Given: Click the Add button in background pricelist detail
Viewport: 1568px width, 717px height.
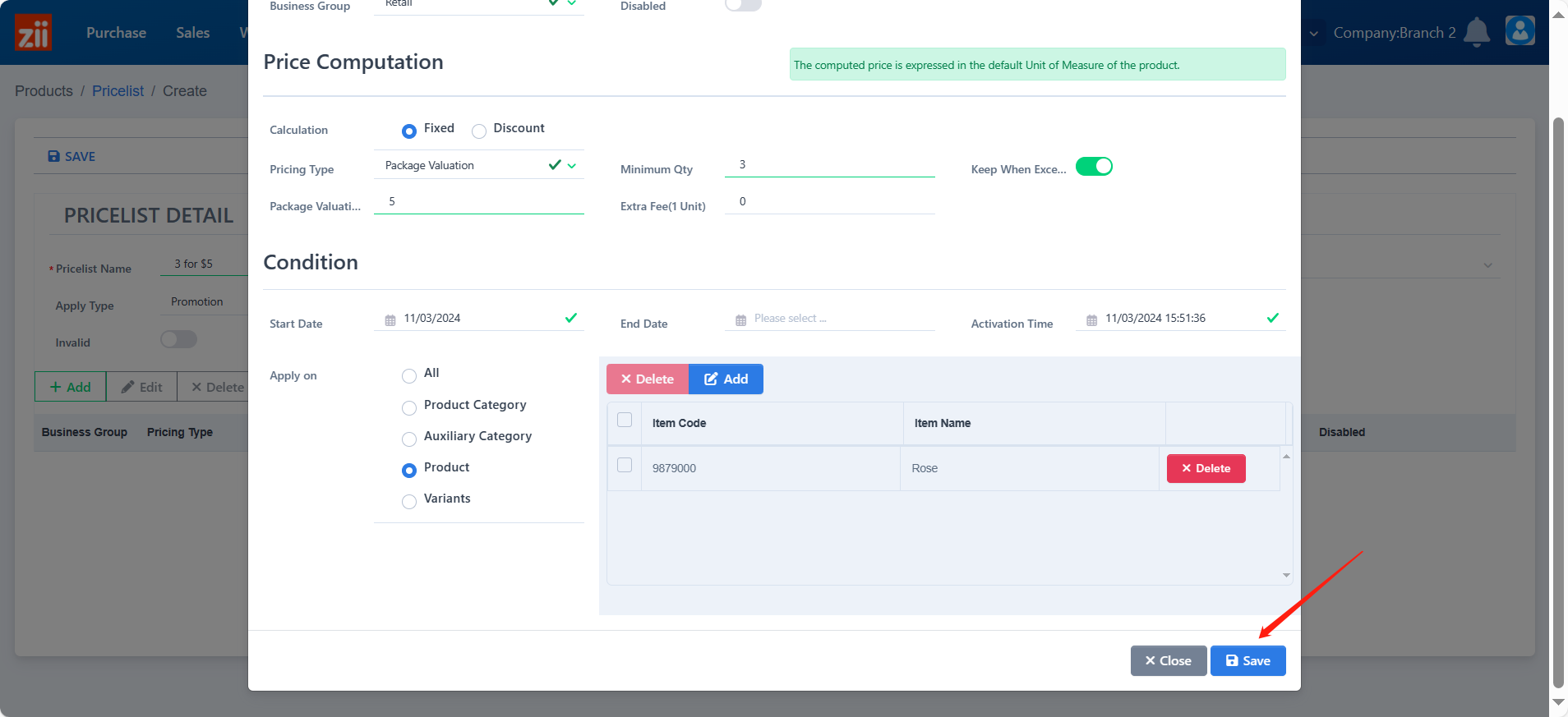Looking at the screenshot, I should coord(71,387).
